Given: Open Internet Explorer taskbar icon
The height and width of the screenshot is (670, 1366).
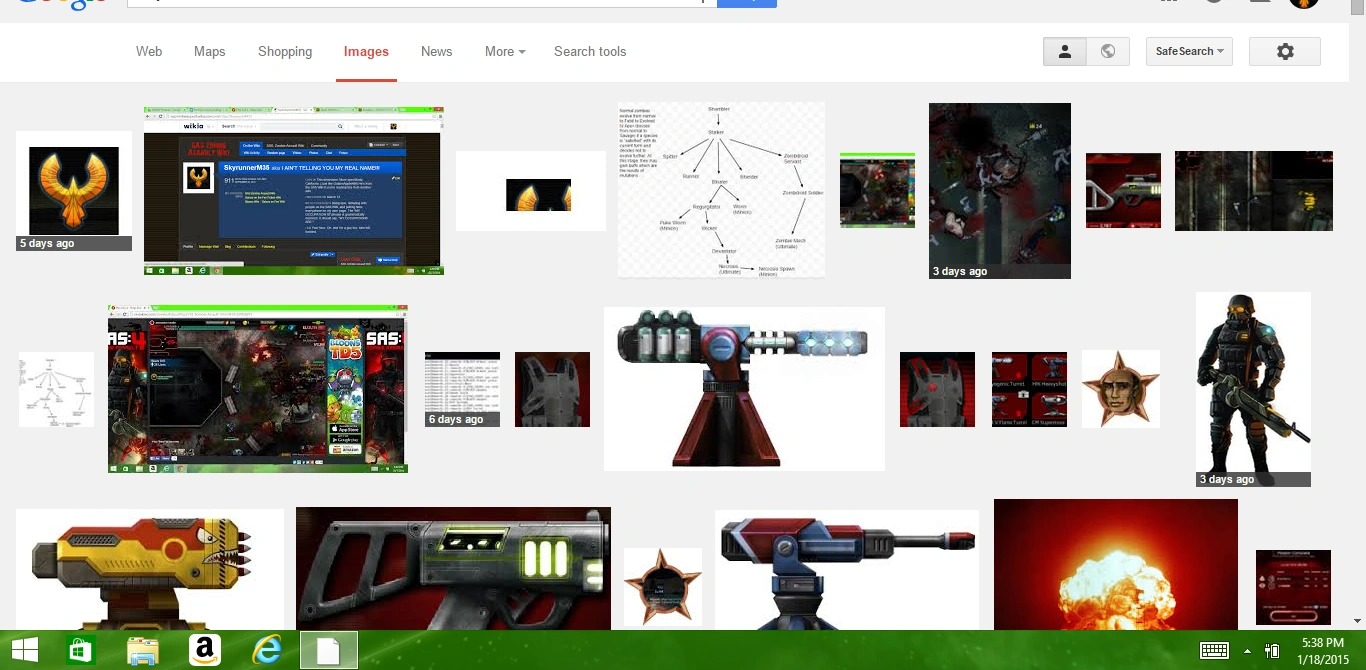Looking at the screenshot, I should (x=267, y=652).
